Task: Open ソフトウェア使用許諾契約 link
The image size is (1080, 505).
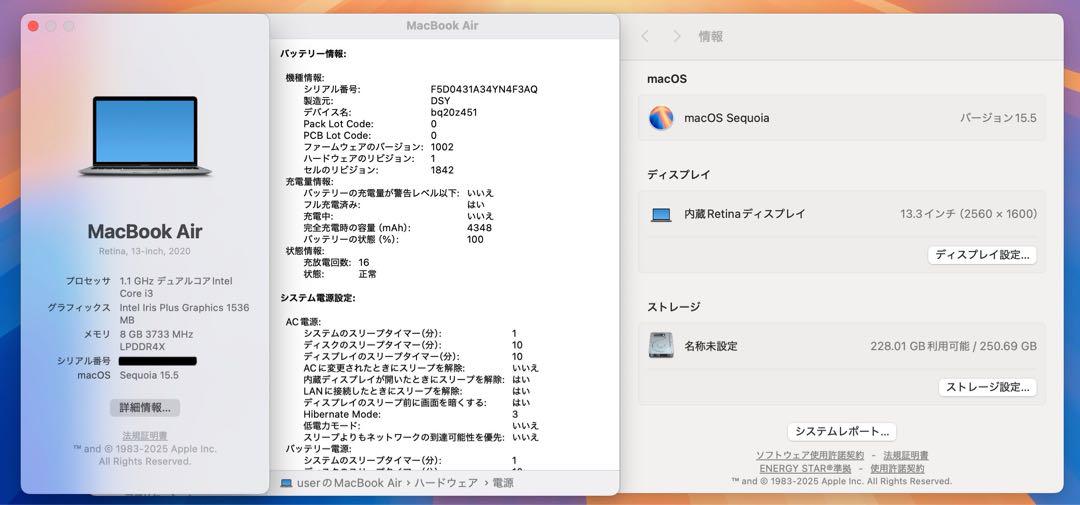Action: click(809, 455)
